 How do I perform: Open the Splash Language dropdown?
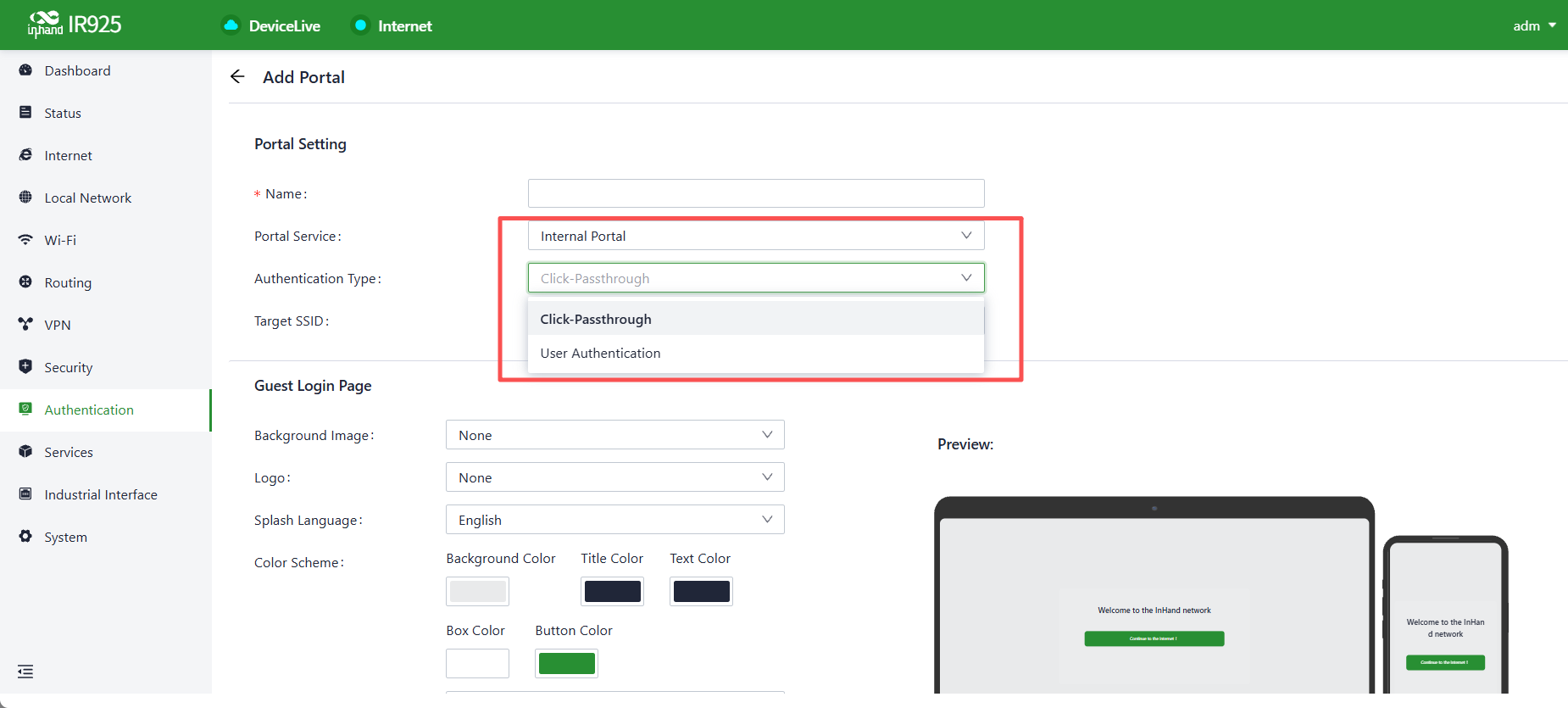615,520
